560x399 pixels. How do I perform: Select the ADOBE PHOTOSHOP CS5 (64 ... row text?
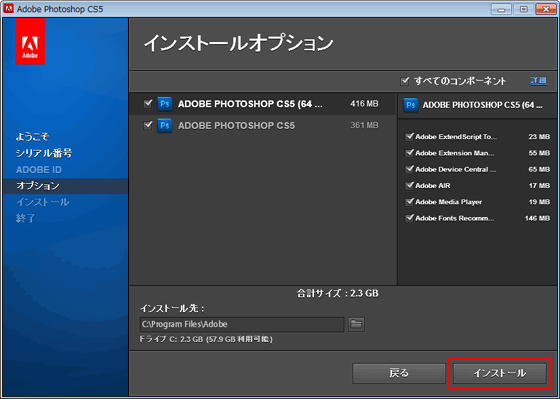250,104
